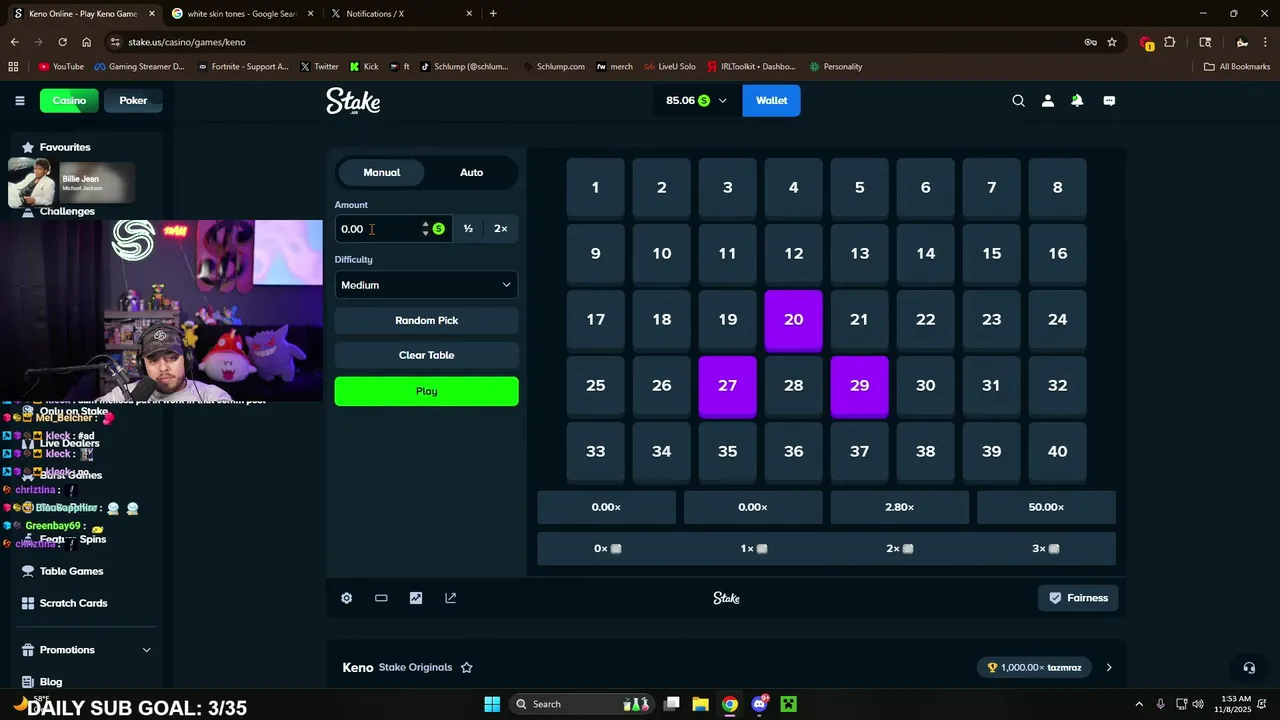Image resolution: width=1280 pixels, height=720 pixels.
Task: Reload the browser page
Action: (x=62, y=42)
